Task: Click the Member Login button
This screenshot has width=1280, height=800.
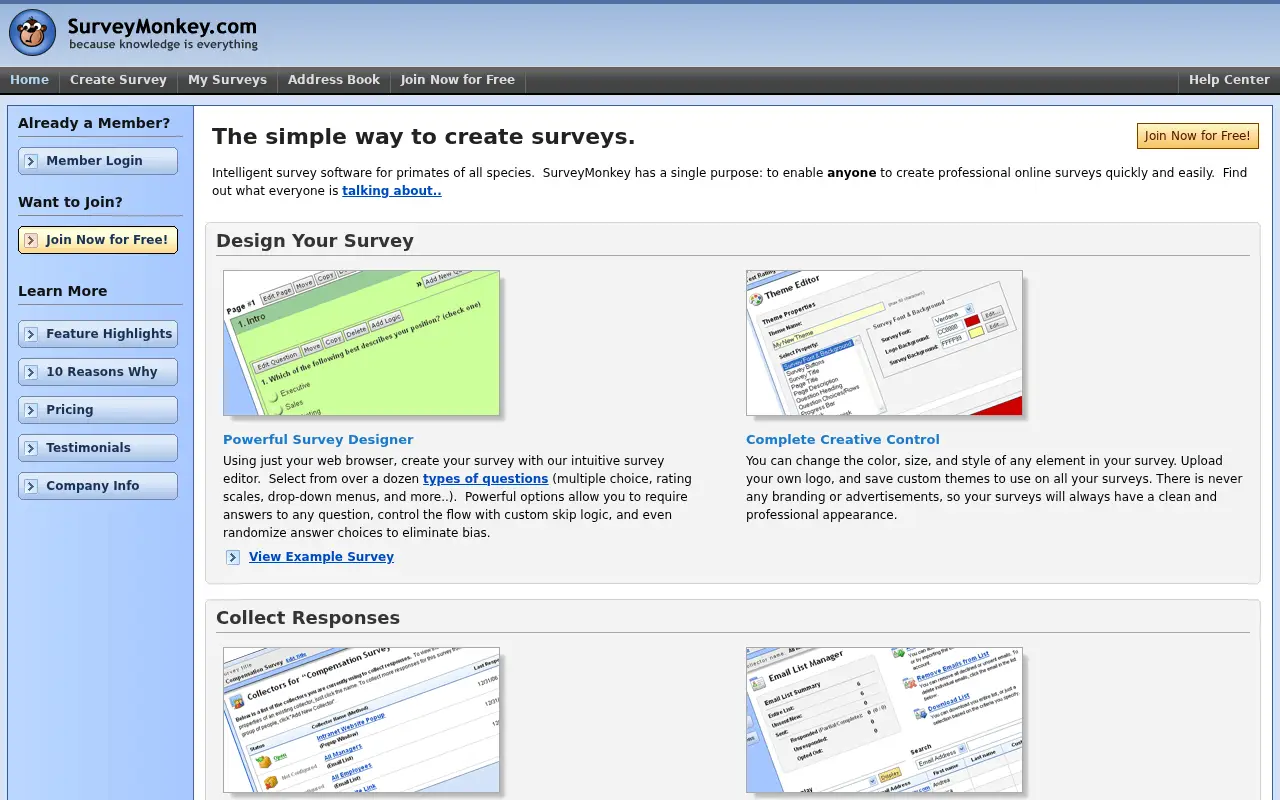Action: tap(98, 161)
